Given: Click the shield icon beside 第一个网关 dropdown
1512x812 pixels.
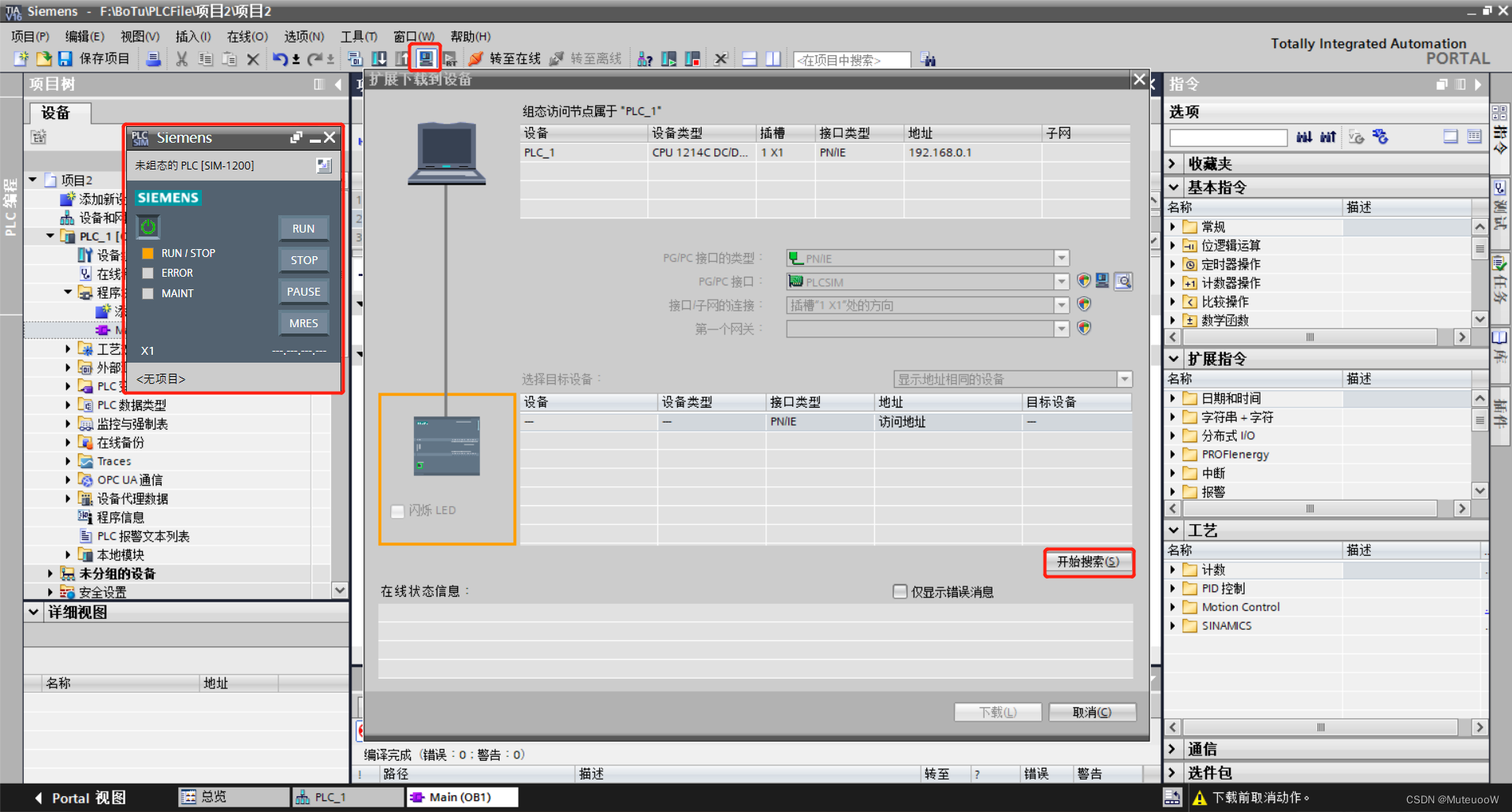Looking at the screenshot, I should pyautogui.click(x=1085, y=328).
